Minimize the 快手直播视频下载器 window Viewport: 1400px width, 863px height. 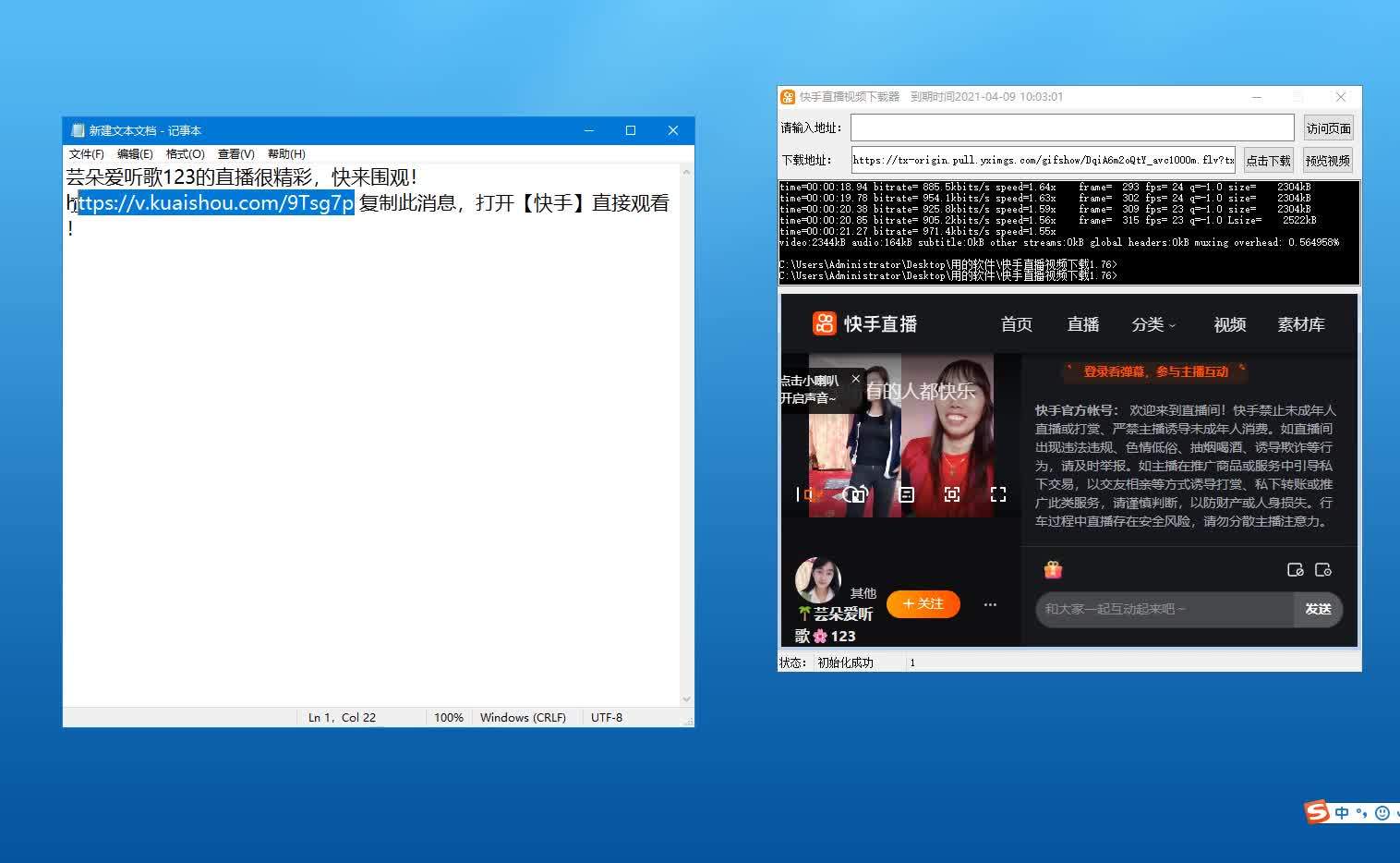click(1256, 96)
